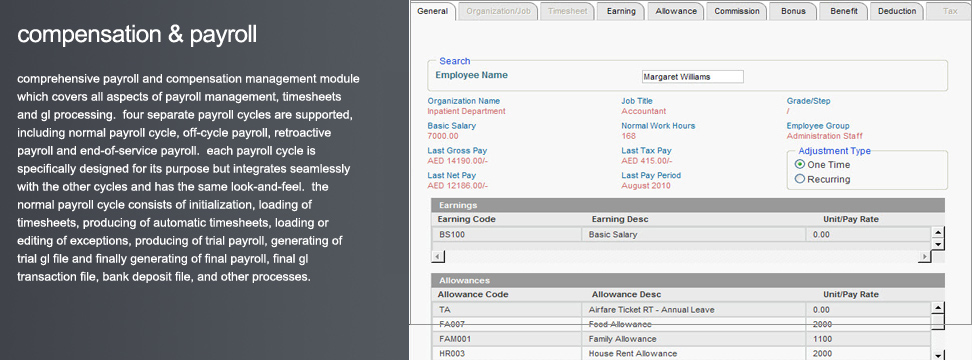Select the General tab

point(433,11)
